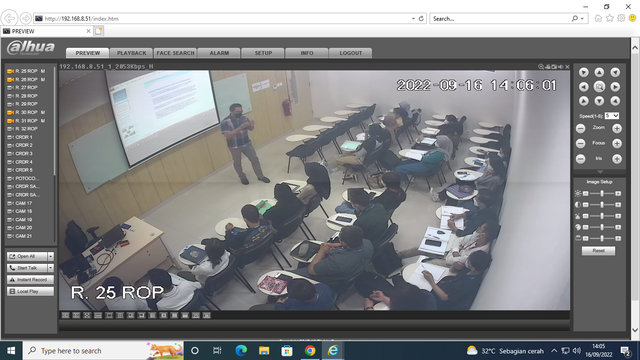Click the Dahua logo

tap(31, 48)
